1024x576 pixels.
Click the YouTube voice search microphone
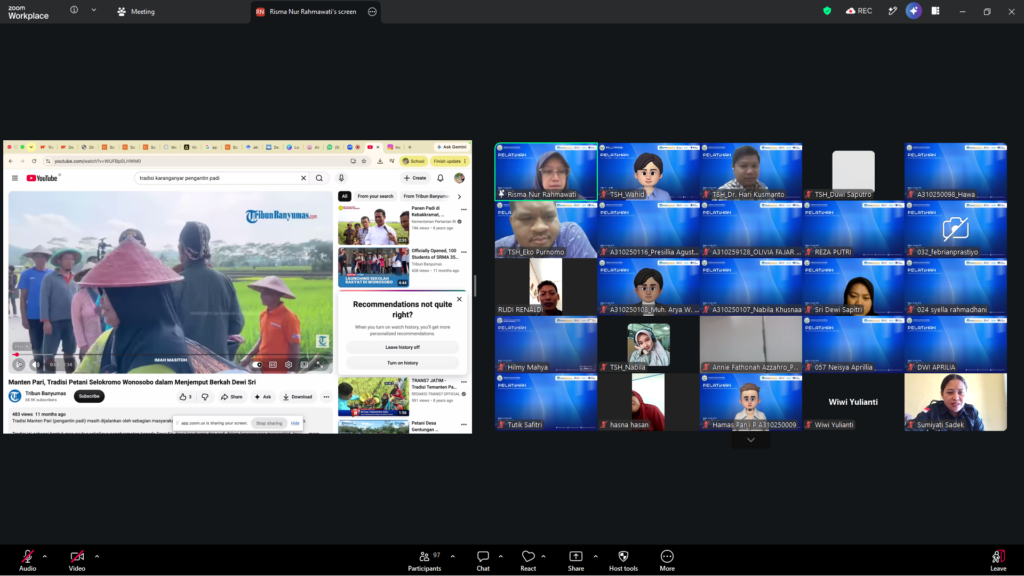[341, 178]
